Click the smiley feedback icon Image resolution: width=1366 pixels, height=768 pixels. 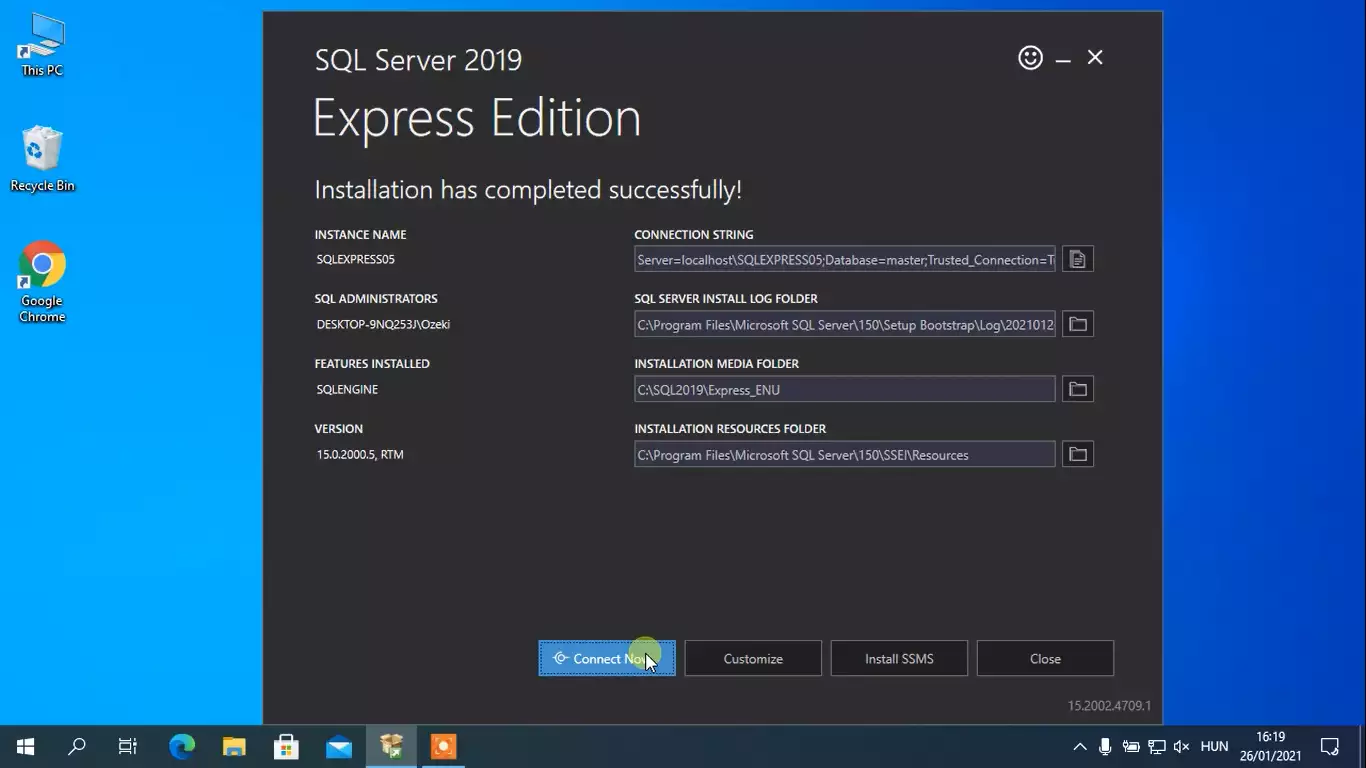tap(1030, 58)
